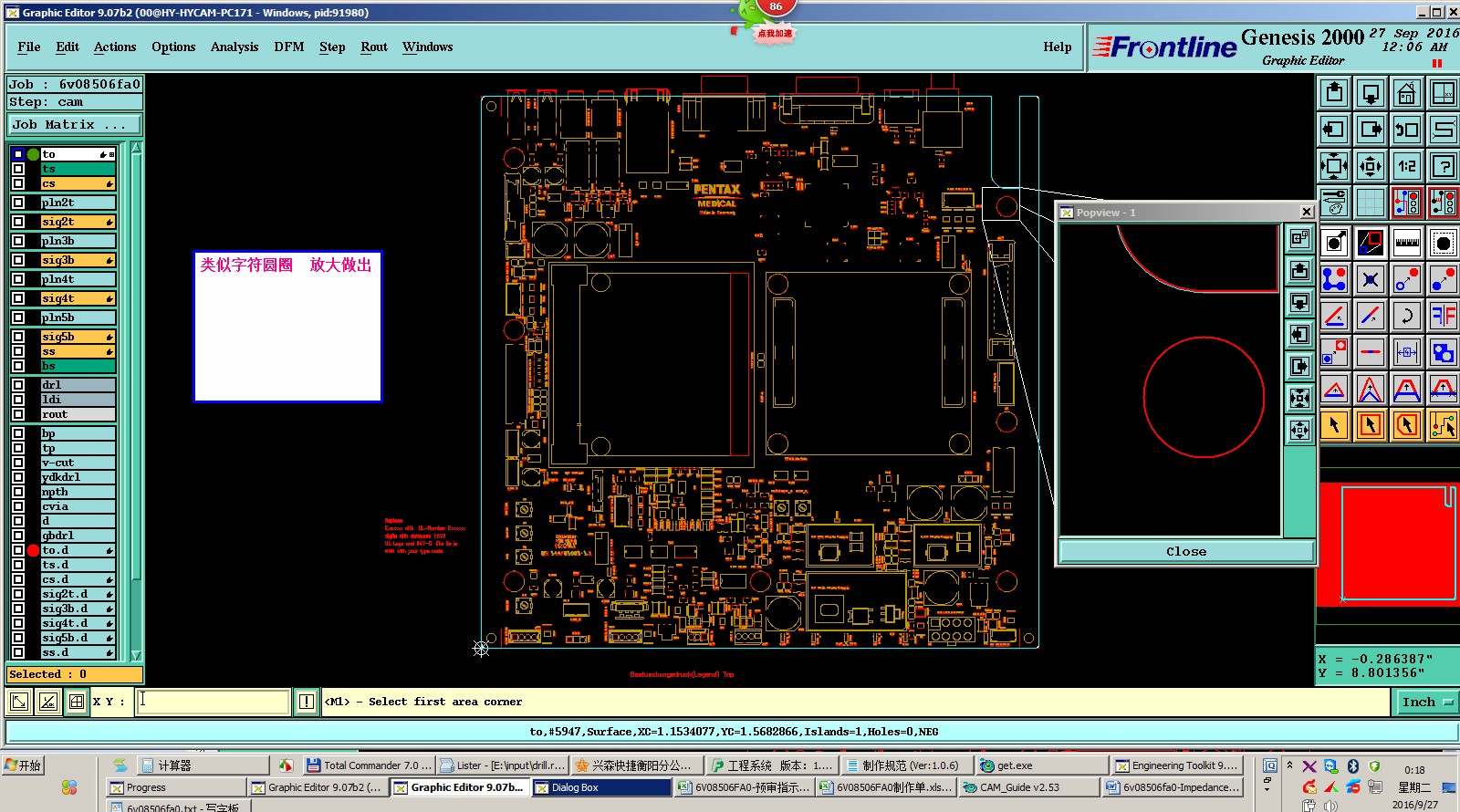Select the 'v-cut' layer row
1460x812 pixels.
point(78,463)
